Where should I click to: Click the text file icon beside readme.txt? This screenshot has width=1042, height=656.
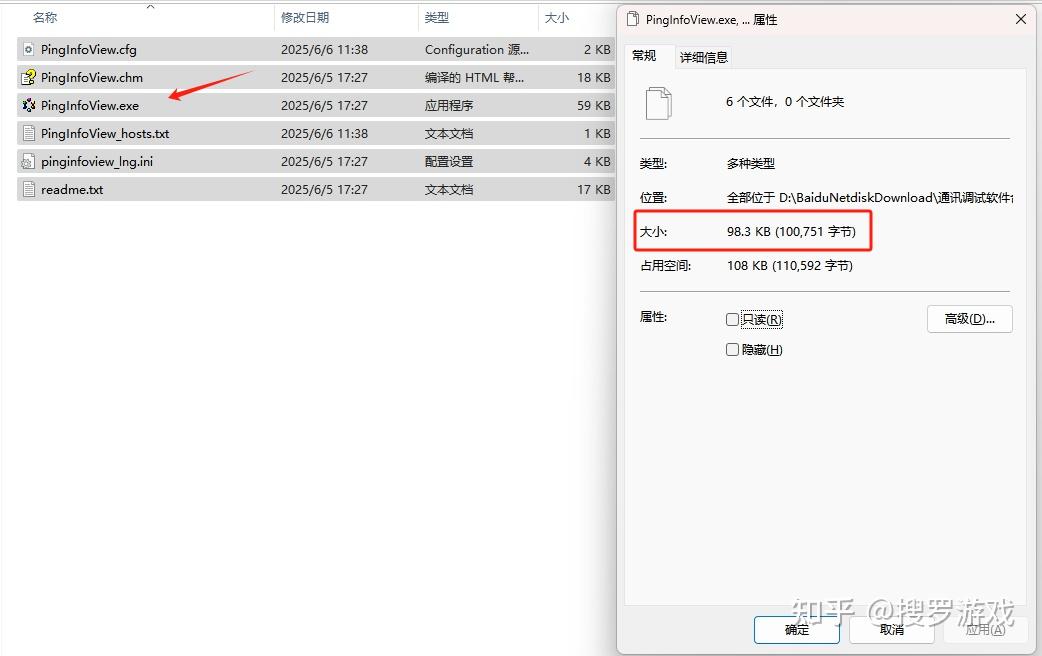click(28, 189)
